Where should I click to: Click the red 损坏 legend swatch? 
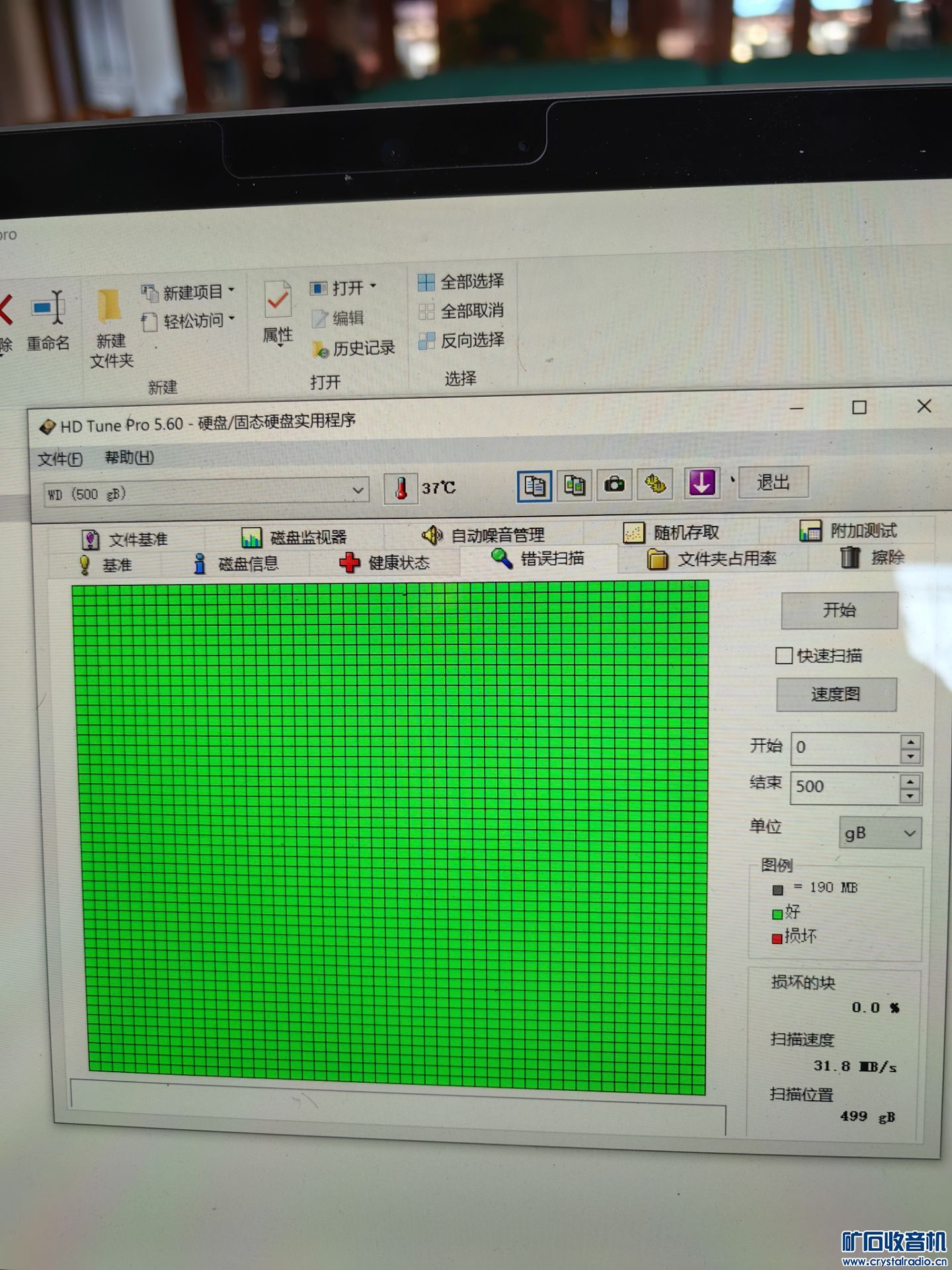(777, 939)
